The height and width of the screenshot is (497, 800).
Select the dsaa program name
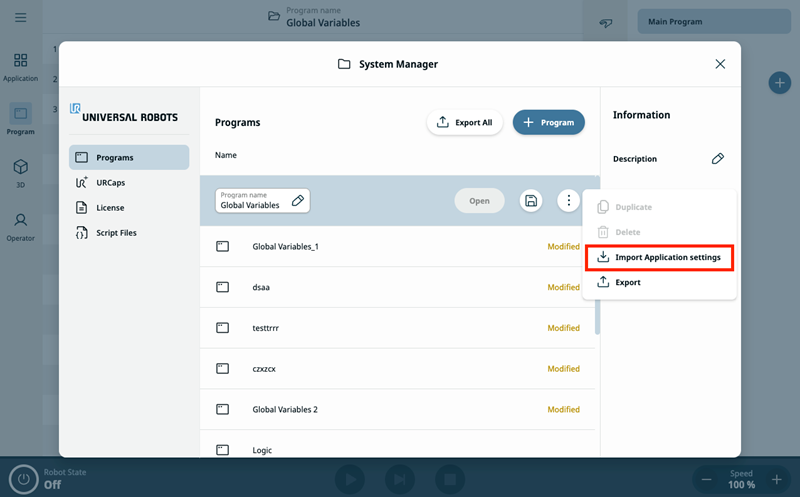261,287
